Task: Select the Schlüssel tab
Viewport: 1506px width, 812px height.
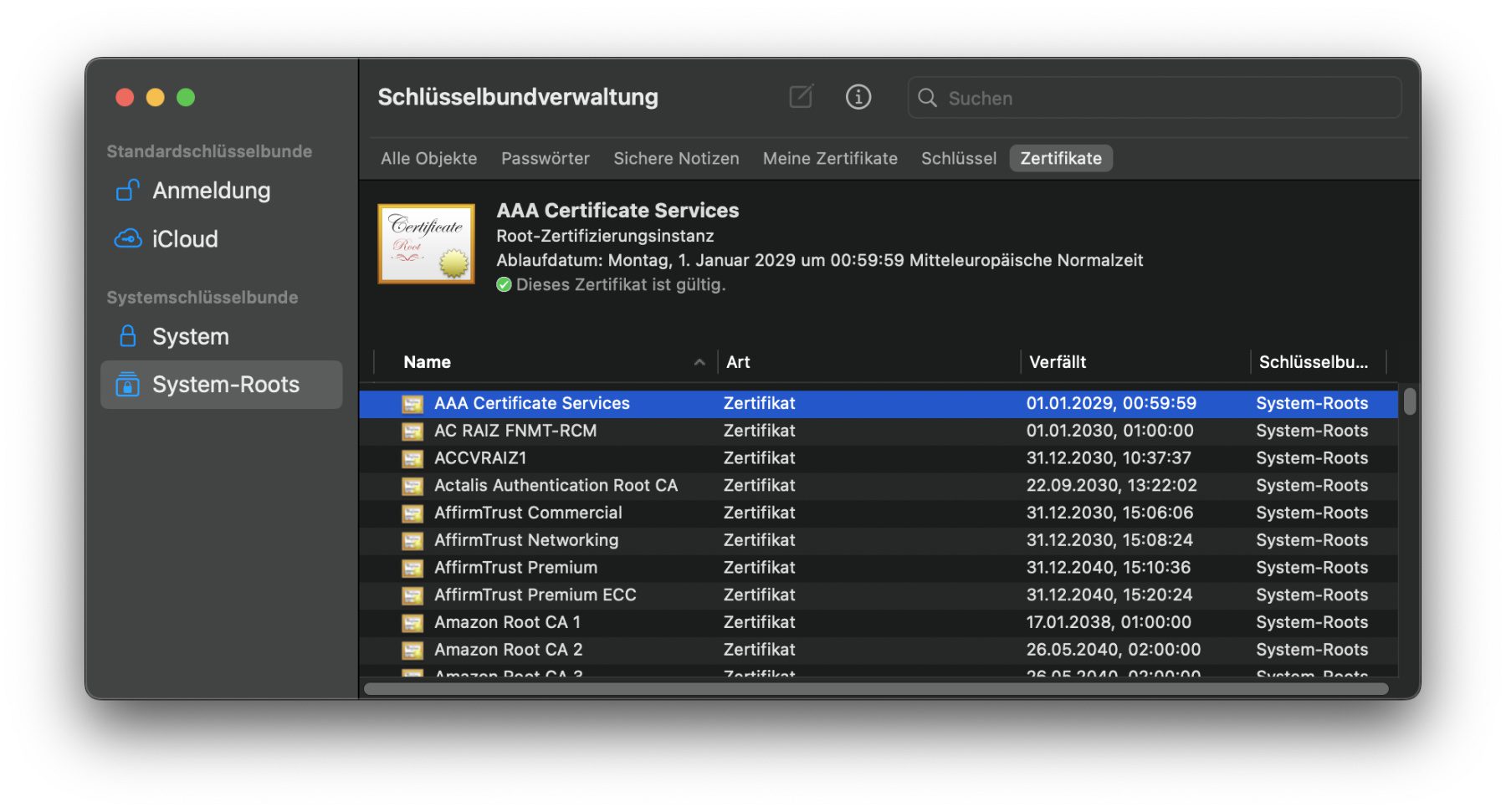Action: (x=958, y=159)
